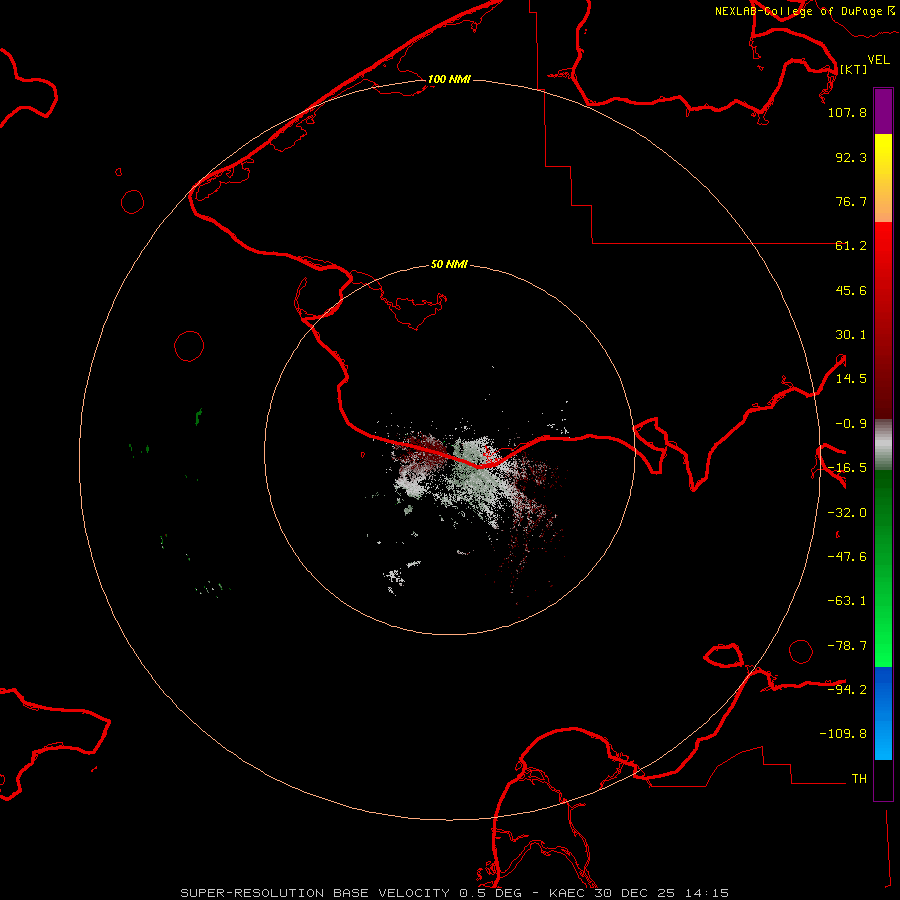Click the -47.6 velocity scale value
The width and height of the screenshot is (900, 900).
pyautogui.click(x=847, y=557)
